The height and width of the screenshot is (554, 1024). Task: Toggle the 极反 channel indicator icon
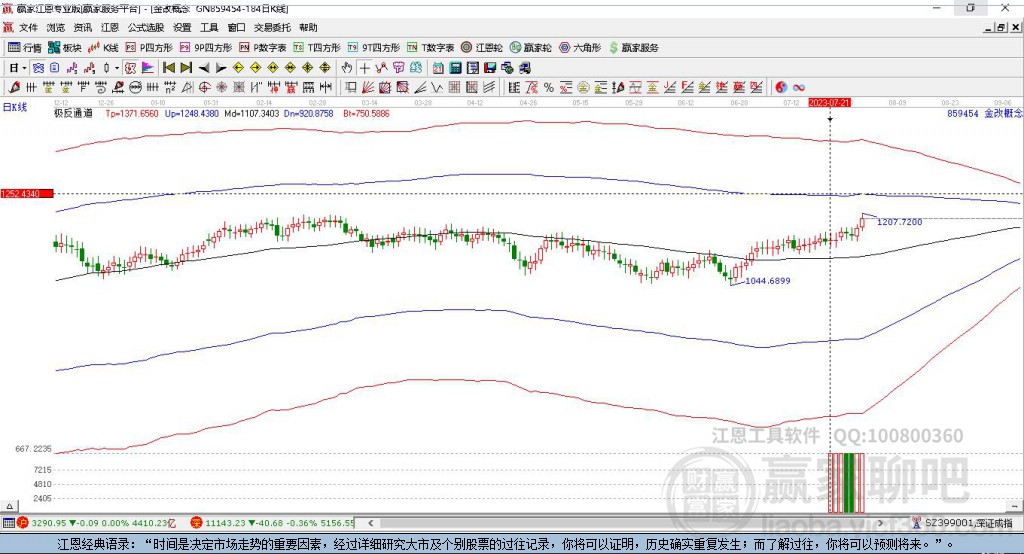(x=130, y=68)
